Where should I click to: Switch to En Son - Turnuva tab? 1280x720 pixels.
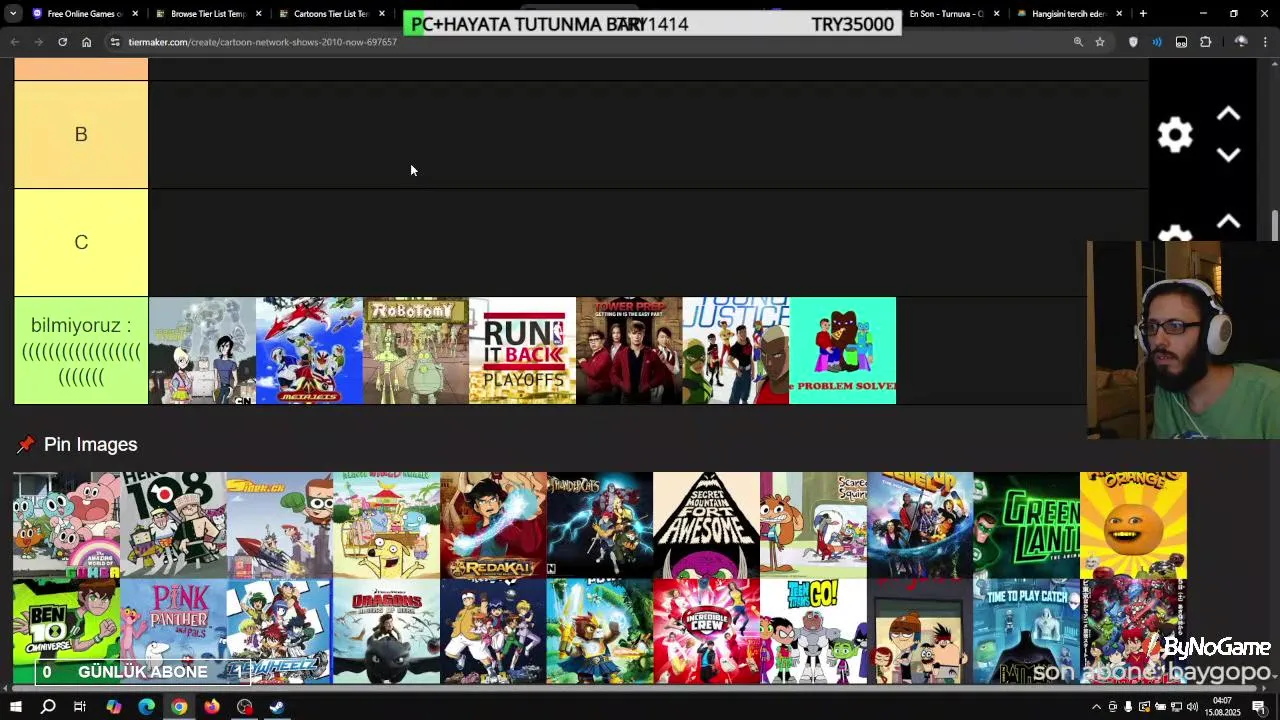946,14
